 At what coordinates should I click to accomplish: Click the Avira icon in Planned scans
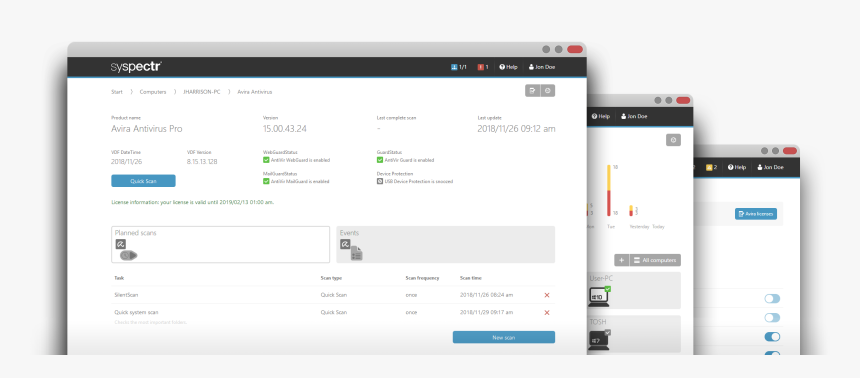121,244
